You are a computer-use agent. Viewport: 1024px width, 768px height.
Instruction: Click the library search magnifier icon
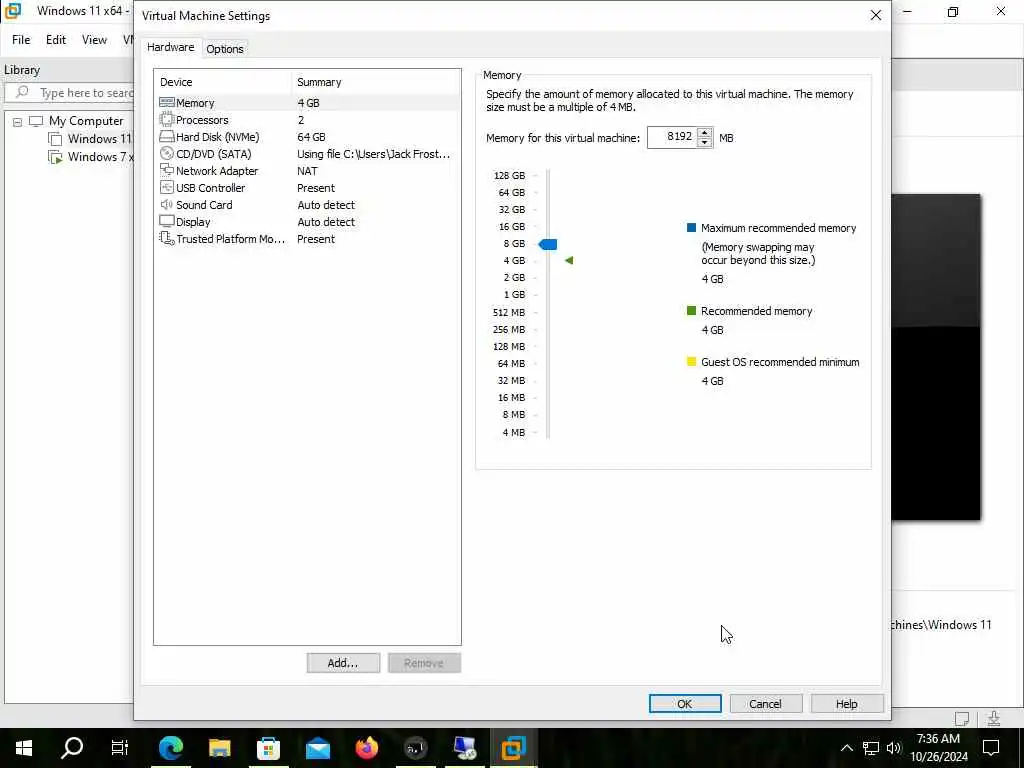22,92
